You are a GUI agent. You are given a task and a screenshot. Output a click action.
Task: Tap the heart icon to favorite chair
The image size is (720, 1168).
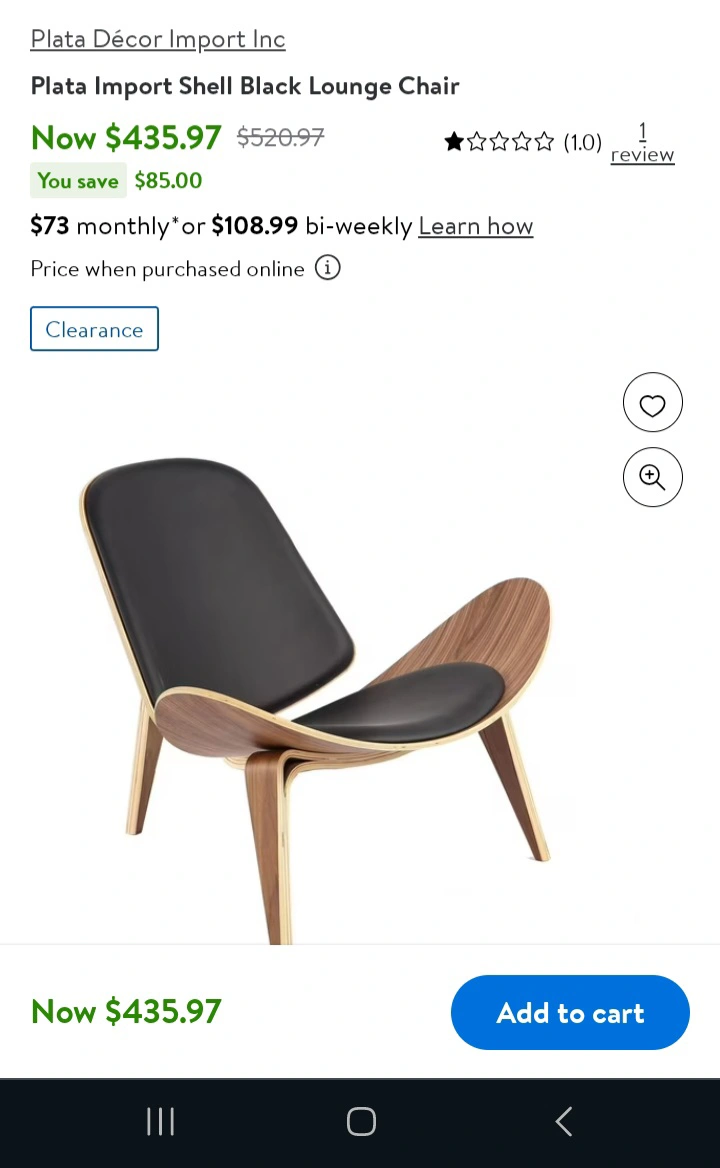pyautogui.click(x=652, y=403)
